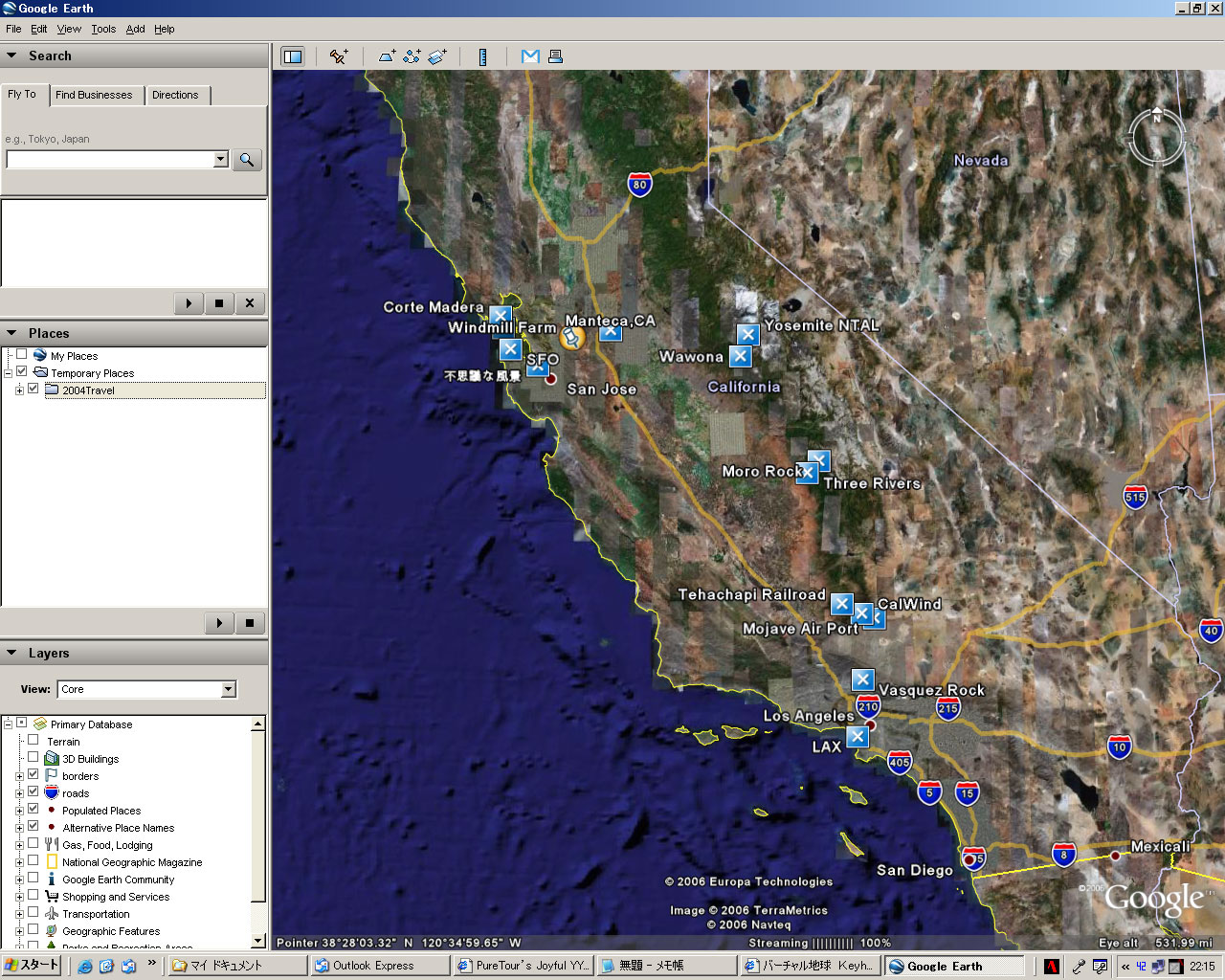Open the Windows Start button
Image resolution: width=1225 pixels, height=980 pixels.
[x=32, y=966]
